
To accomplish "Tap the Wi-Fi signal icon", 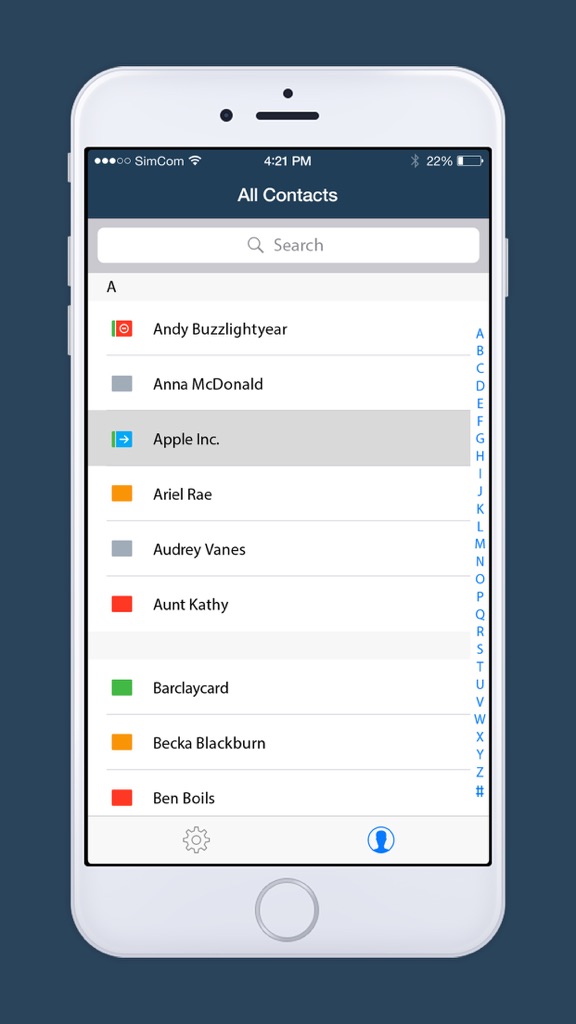I will [x=195, y=160].
